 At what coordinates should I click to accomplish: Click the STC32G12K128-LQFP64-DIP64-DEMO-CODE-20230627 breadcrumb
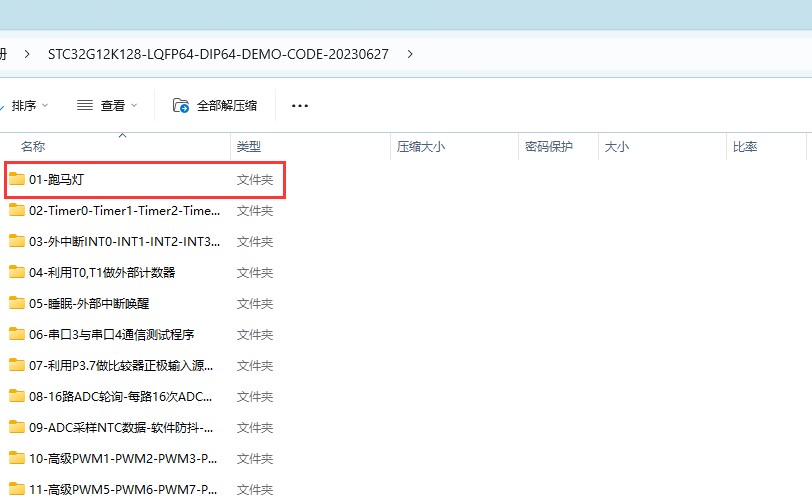coord(218,54)
